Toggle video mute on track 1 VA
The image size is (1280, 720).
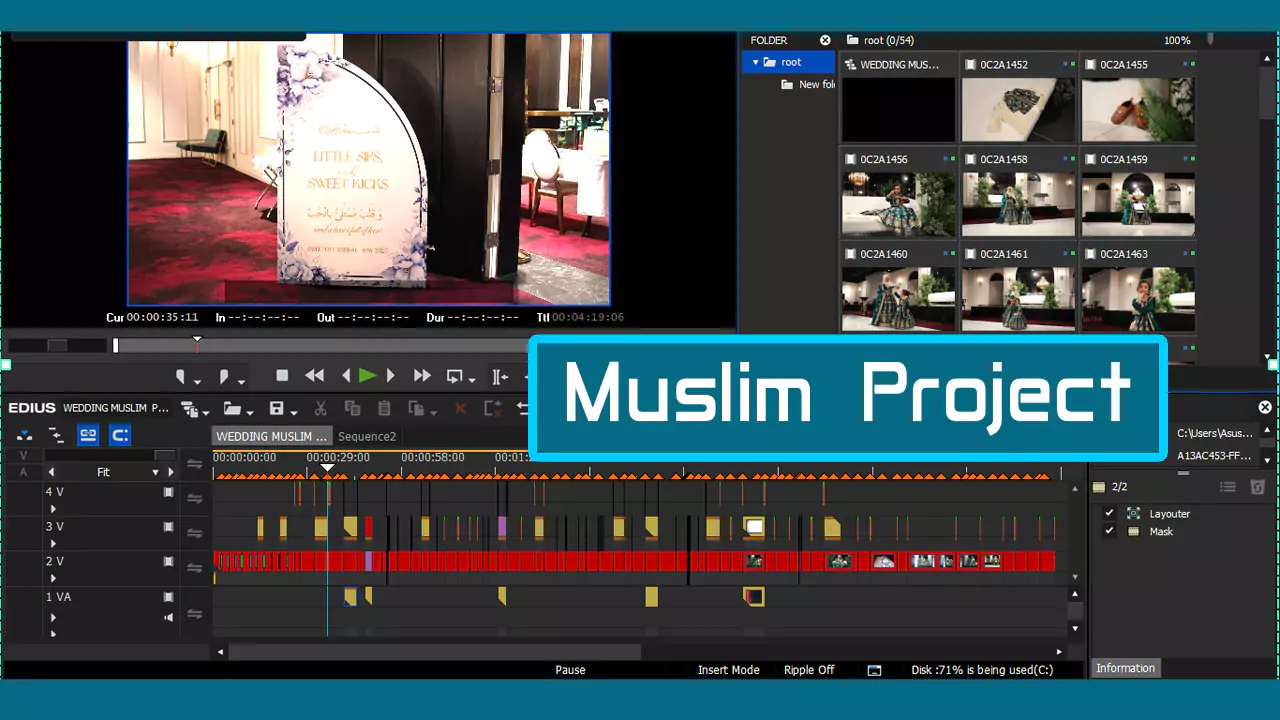(168, 597)
